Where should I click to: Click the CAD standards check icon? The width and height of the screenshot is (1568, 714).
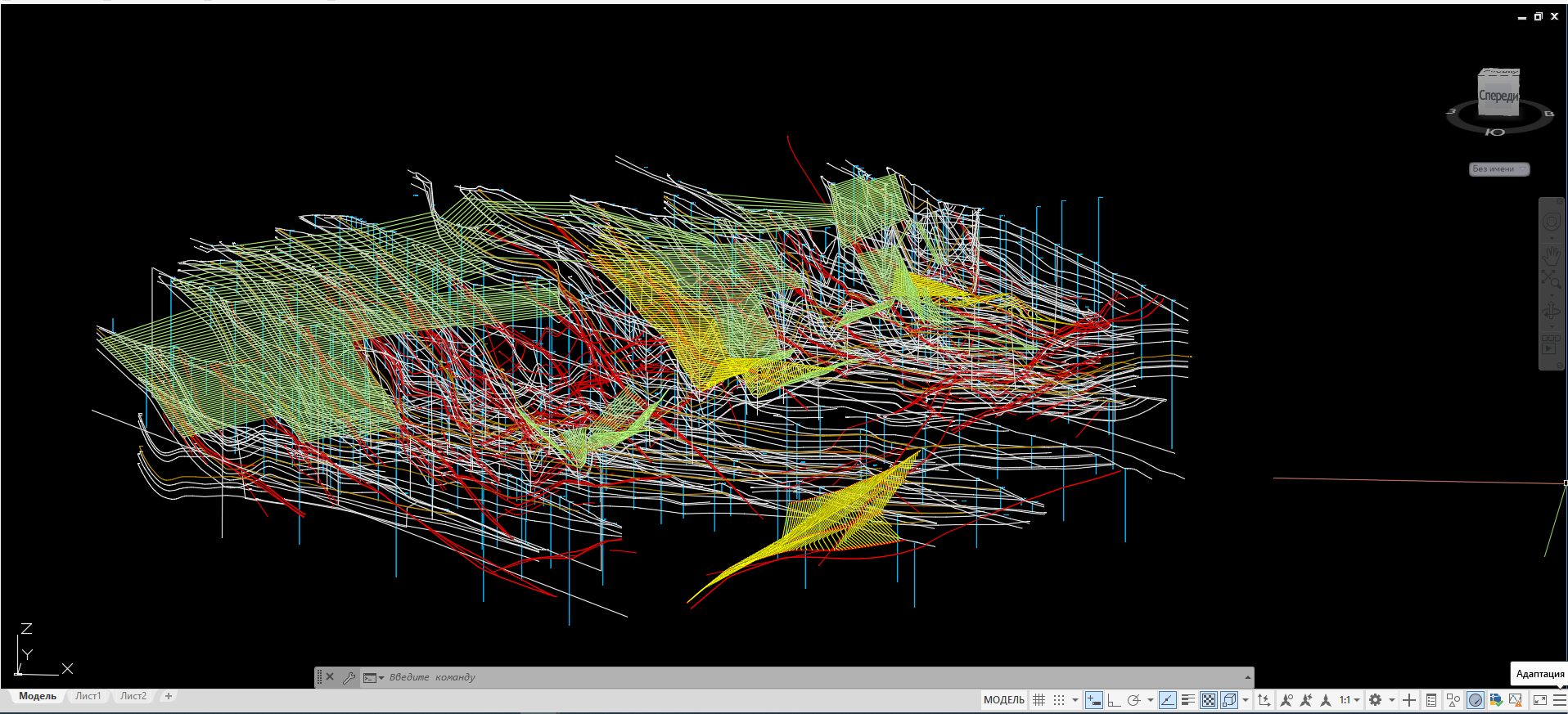[x=1496, y=700]
